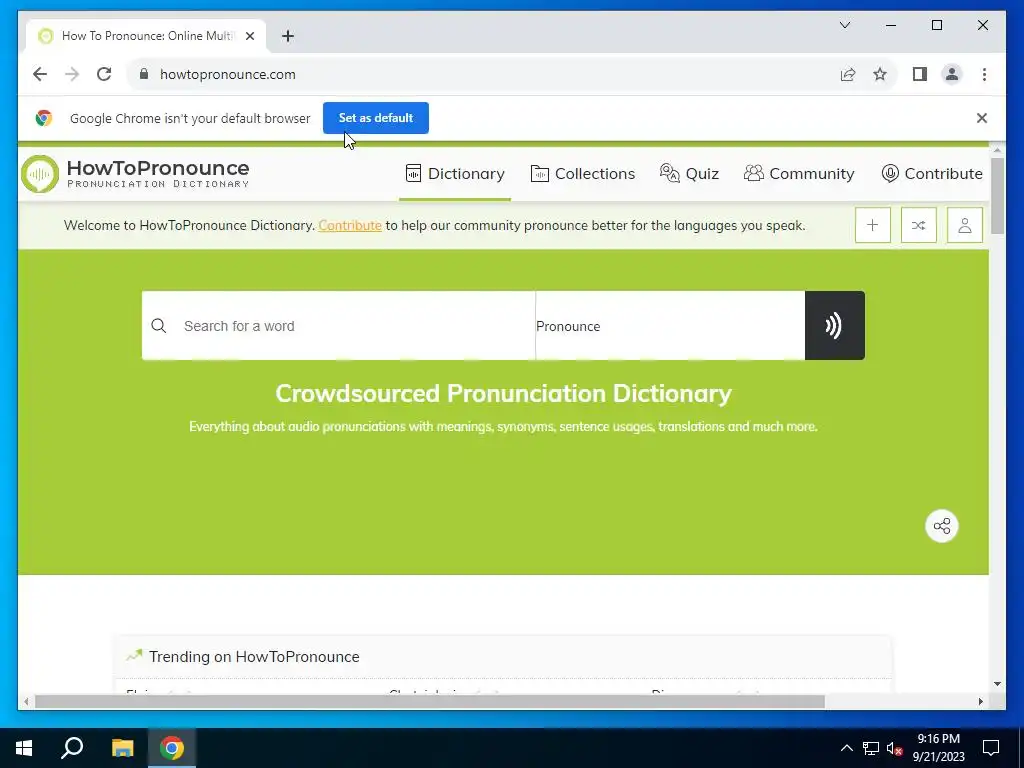Open the Windows notification center
The width and height of the screenshot is (1024, 768).
tap(991, 748)
